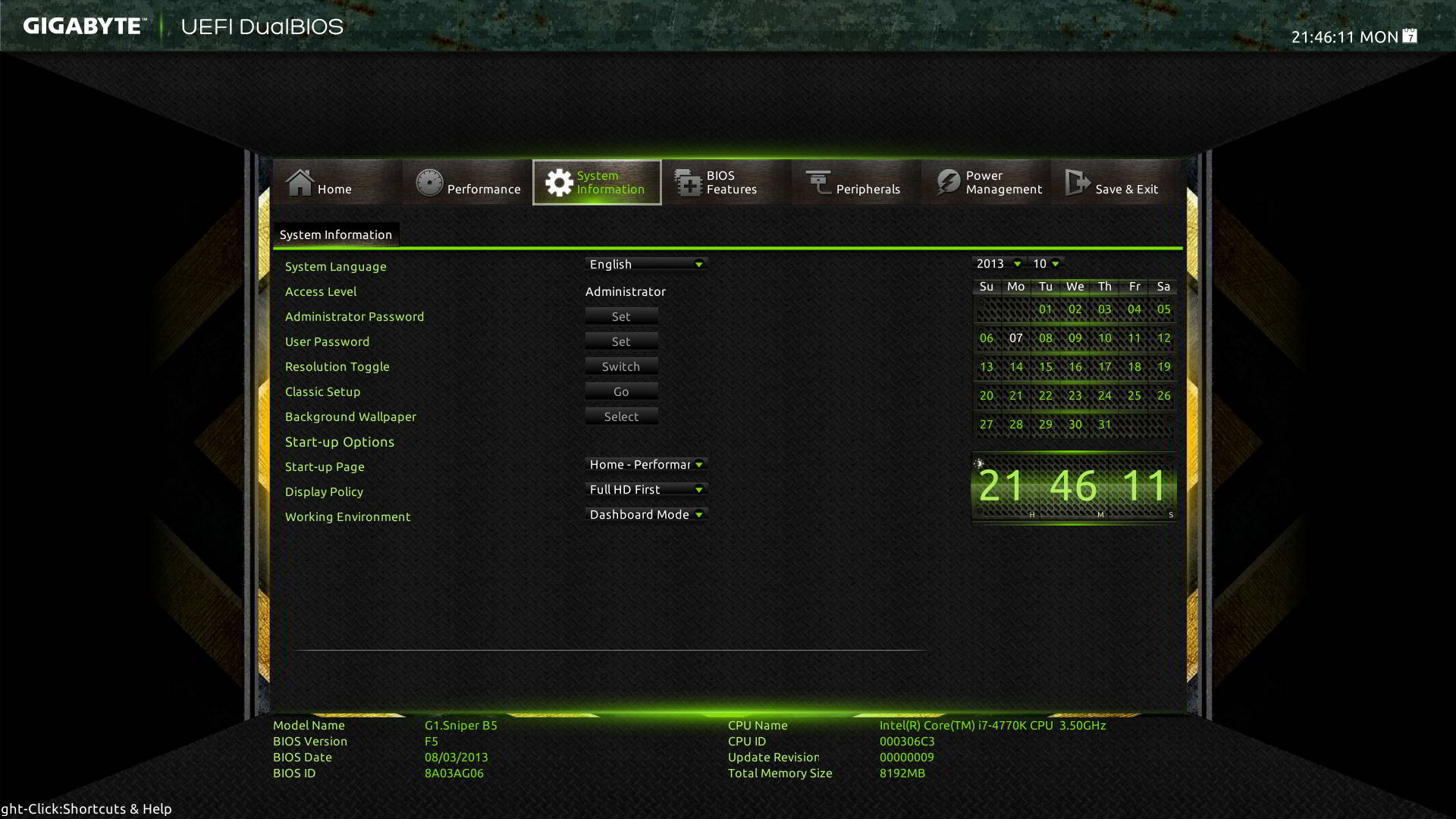Expand the Start-up Page dropdown
Viewport: 1456px width, 819px height.
click(x=646, y=464)
